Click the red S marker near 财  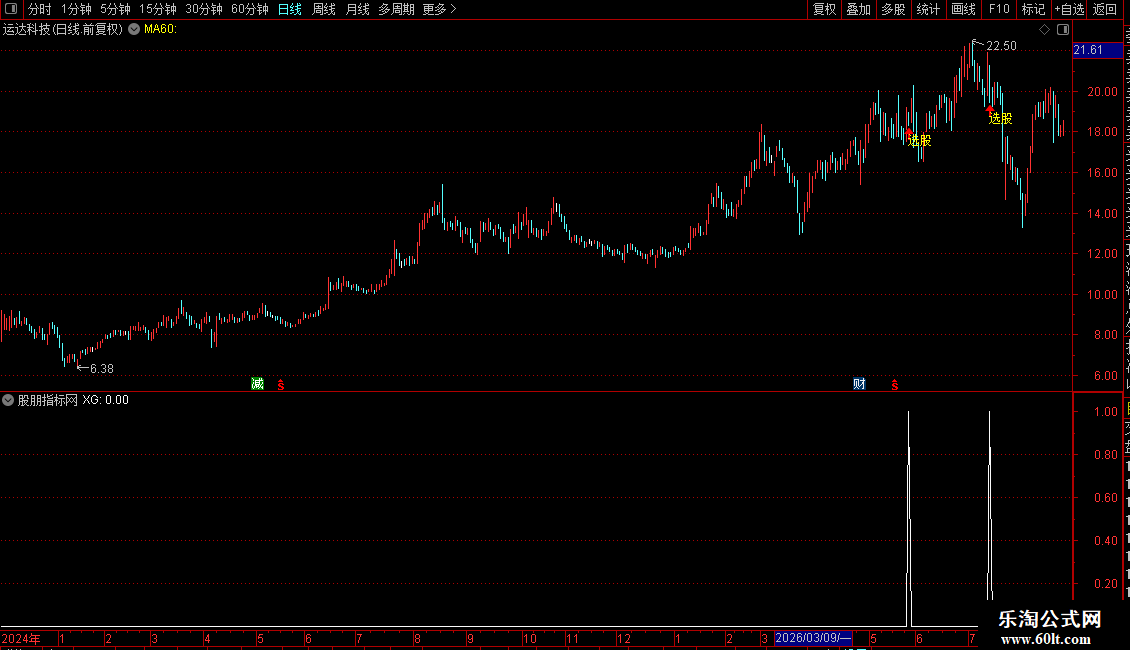894,386
